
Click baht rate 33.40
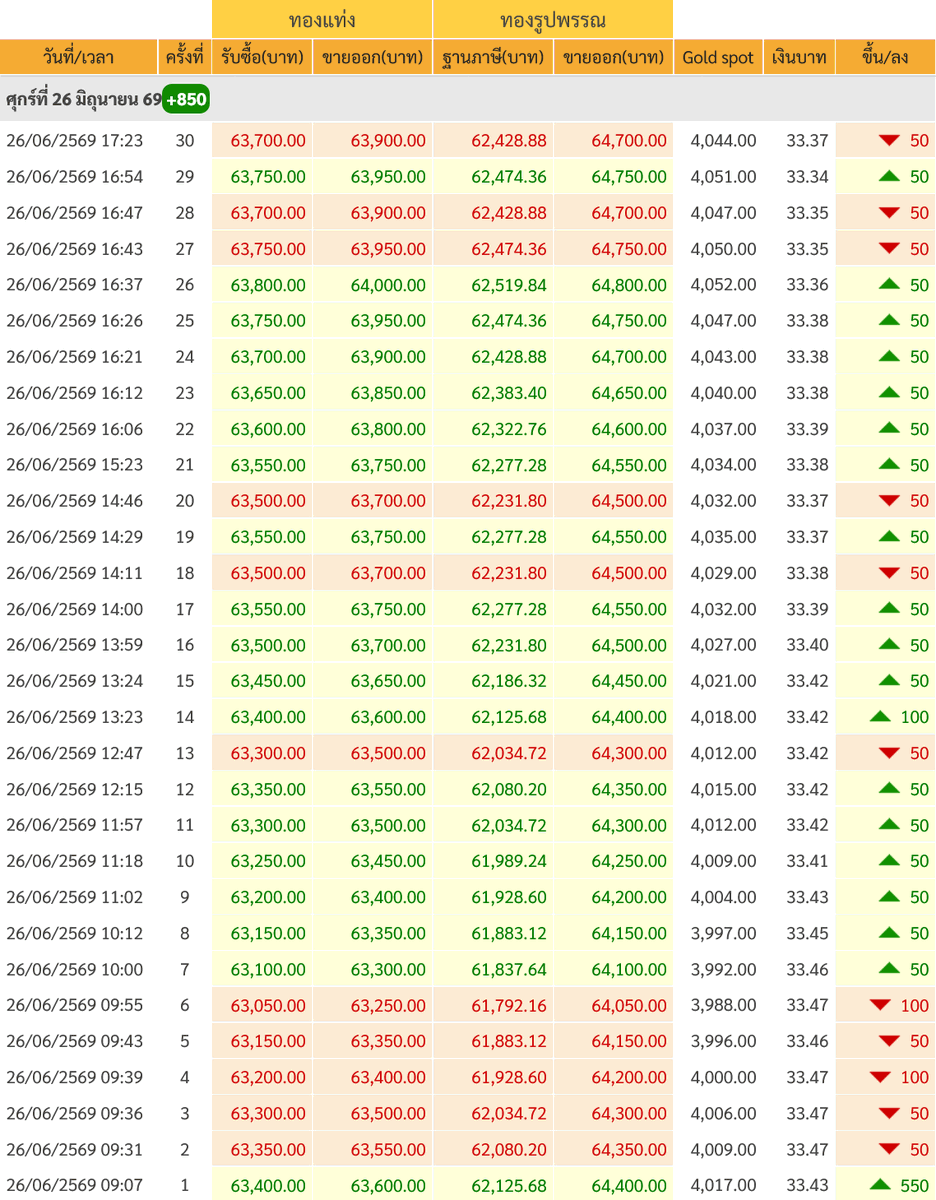807,645
